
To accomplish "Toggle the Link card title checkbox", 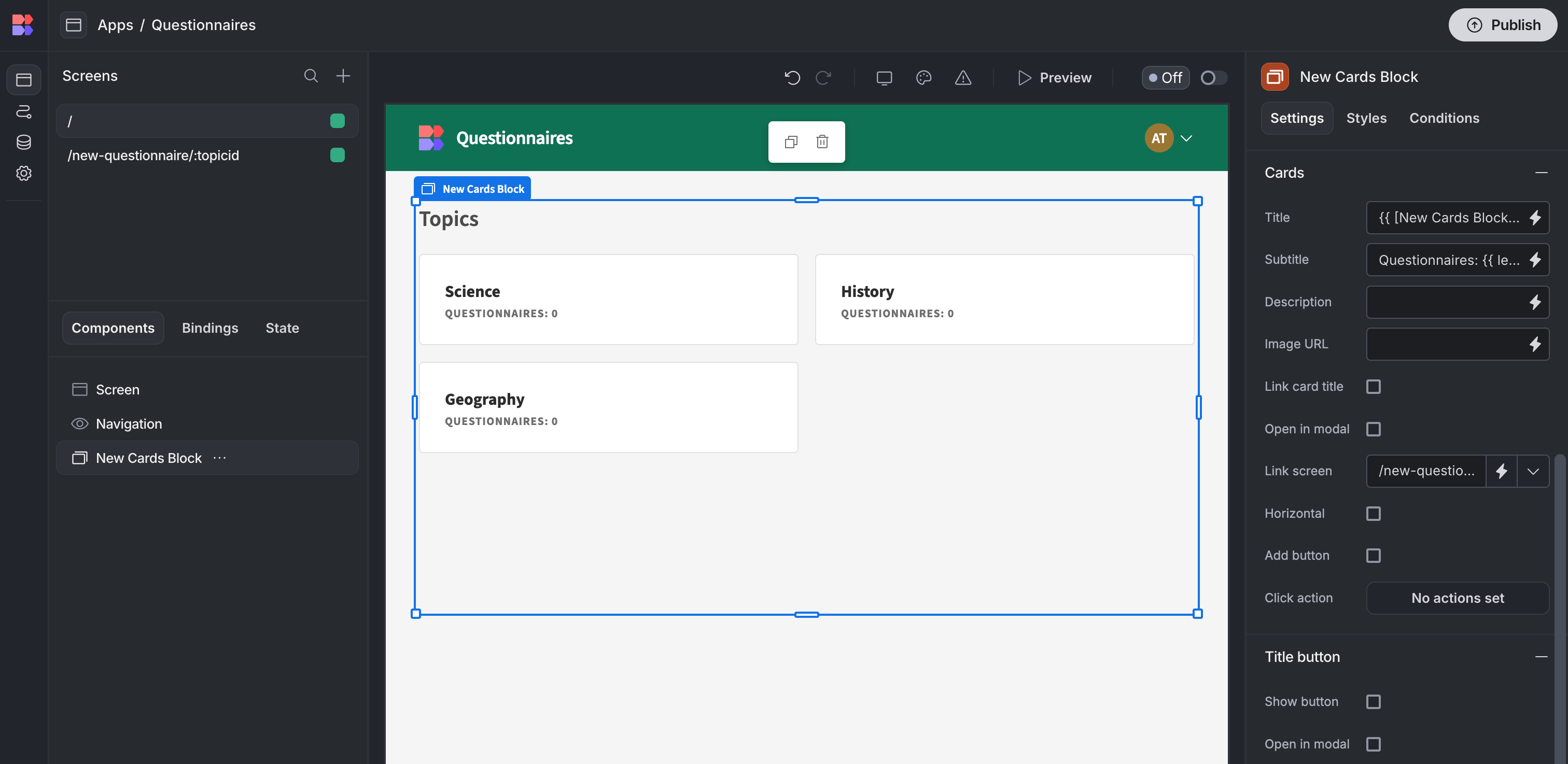I will tap(1373, 386).
